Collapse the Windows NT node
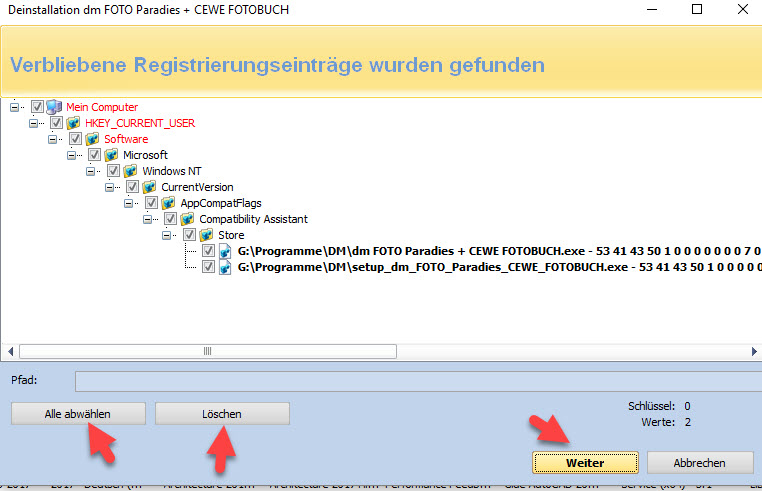 [x=90, y=171]
